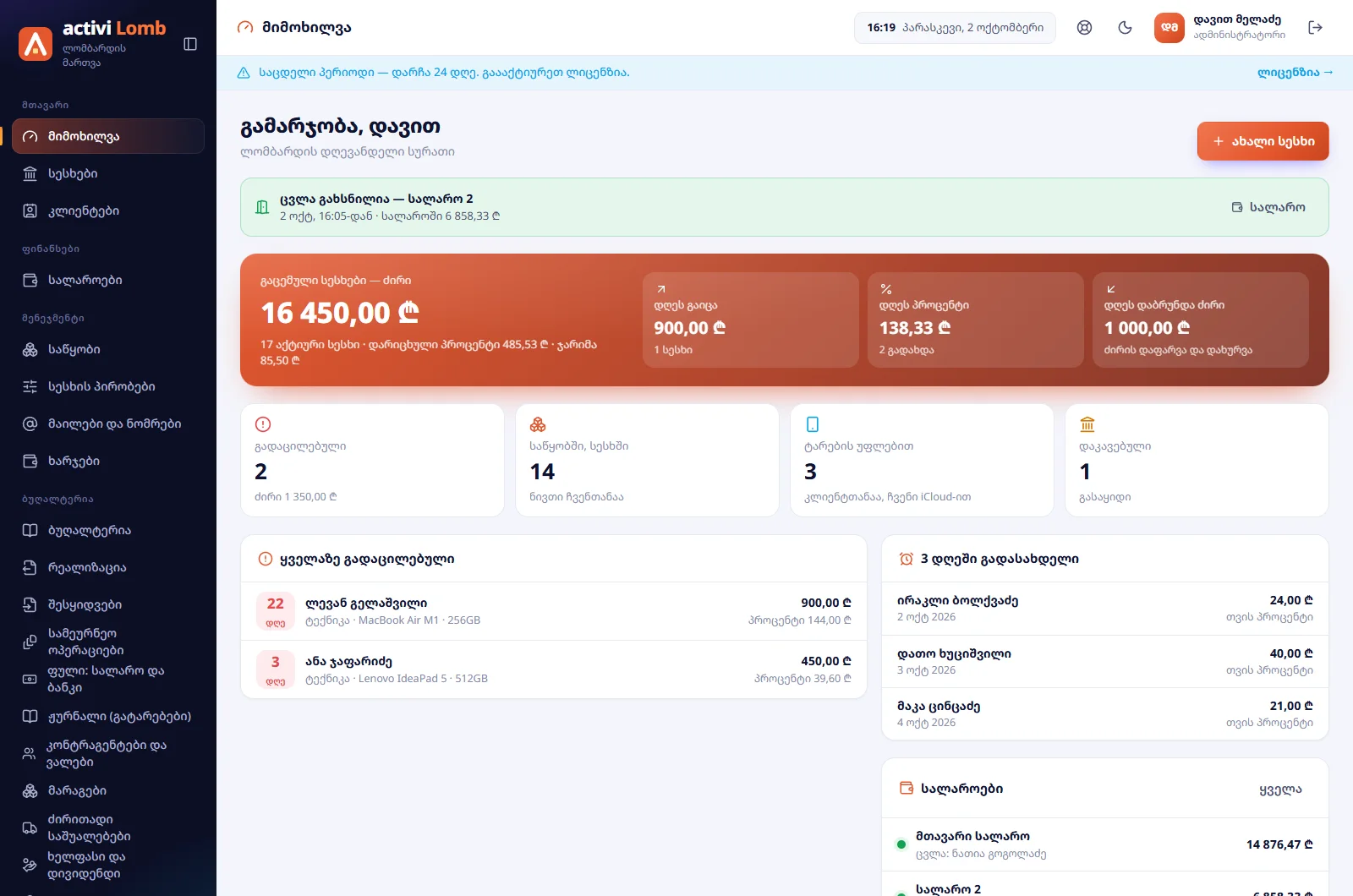1353x896 pixels.
Task: Open the სალარო button in the shift banner
Action: click(x=1268, y=207)
